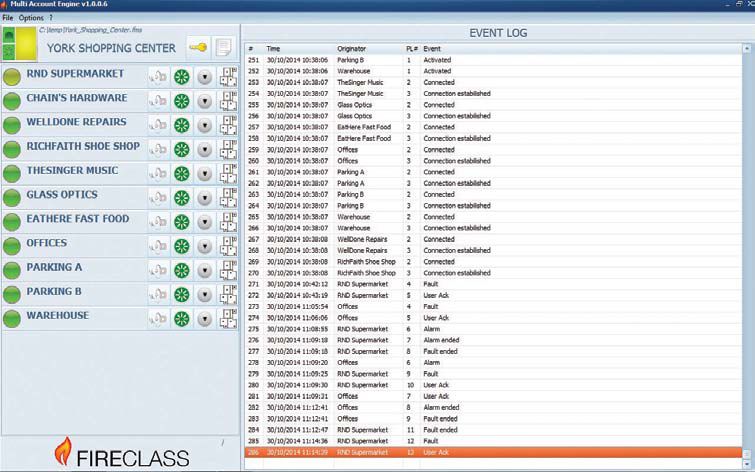Click the green status light of TheSinger Music
This screenshot has height=472, width=755.
(12, 173)
